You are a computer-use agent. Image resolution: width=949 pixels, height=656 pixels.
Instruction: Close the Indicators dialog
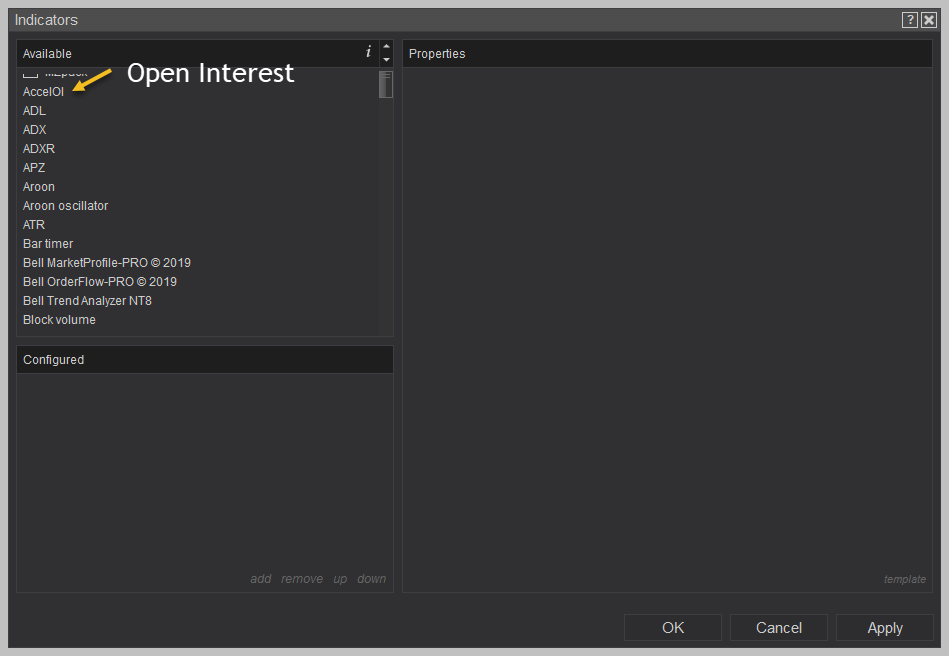point(929,20)
